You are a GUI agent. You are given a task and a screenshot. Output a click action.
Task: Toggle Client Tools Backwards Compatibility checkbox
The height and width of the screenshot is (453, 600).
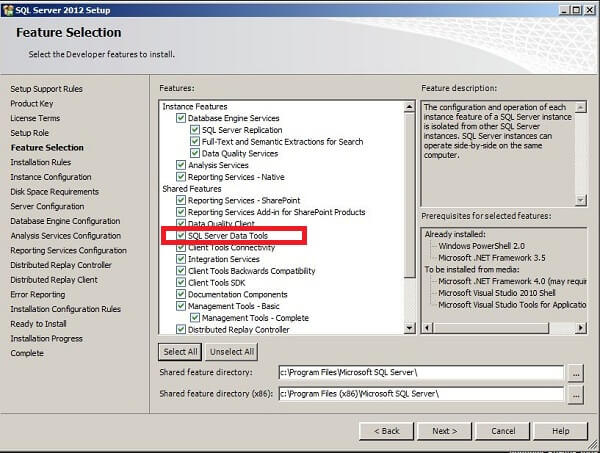181,271
